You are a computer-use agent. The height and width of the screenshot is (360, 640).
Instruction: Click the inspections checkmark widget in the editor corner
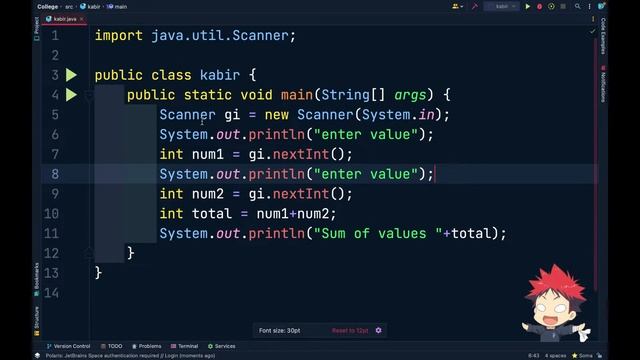pos(592,31)
